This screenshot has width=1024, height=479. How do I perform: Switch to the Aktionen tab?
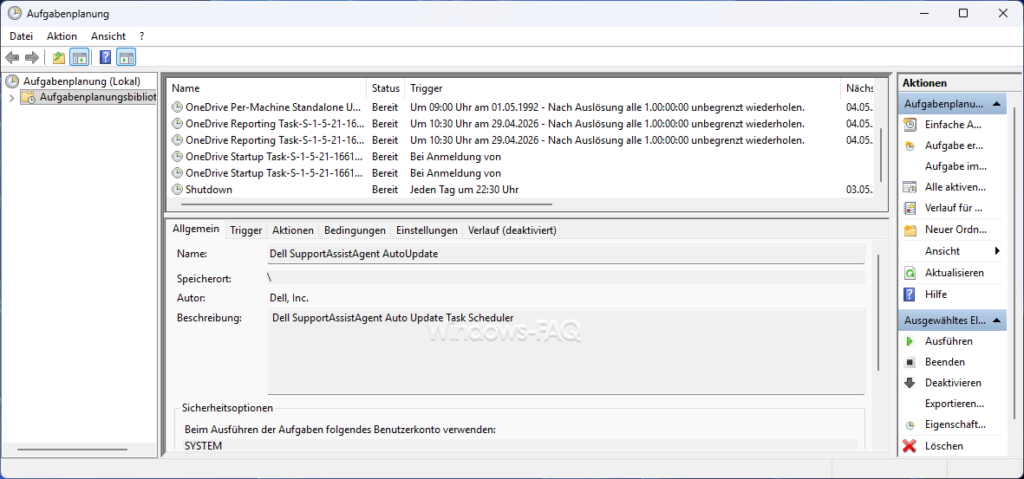[293, 230]
